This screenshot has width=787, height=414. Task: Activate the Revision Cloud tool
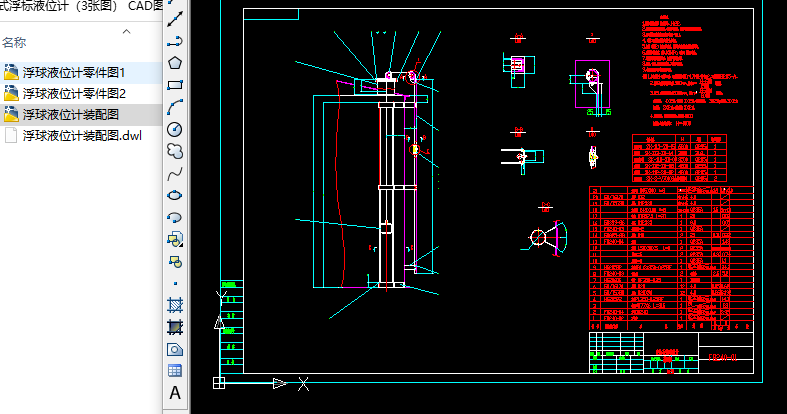pyautogui.click(x=175, y=150)
